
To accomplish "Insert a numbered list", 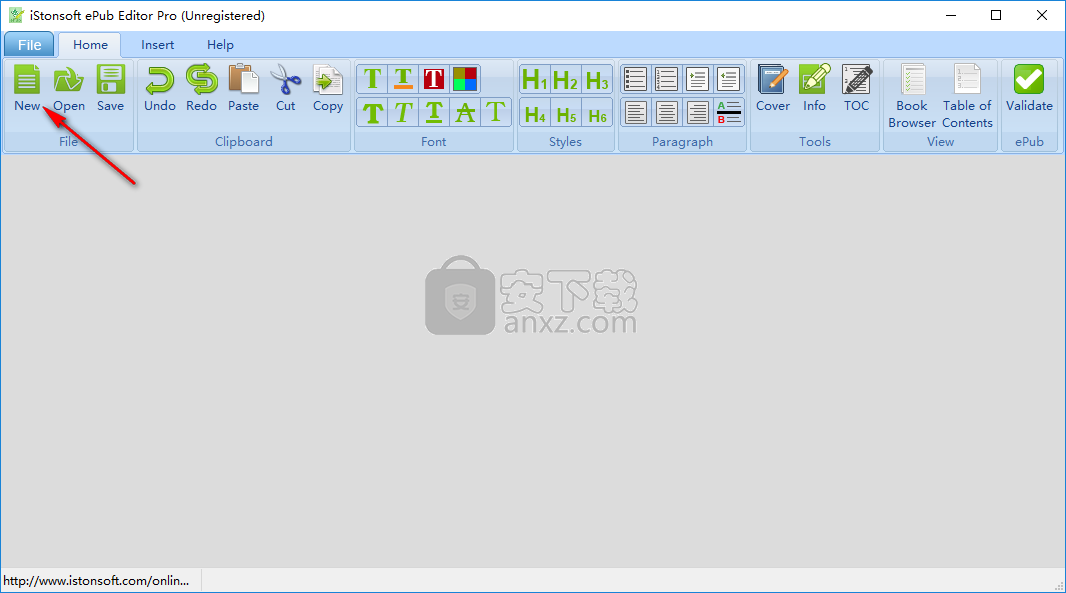I will click(666, 80).
